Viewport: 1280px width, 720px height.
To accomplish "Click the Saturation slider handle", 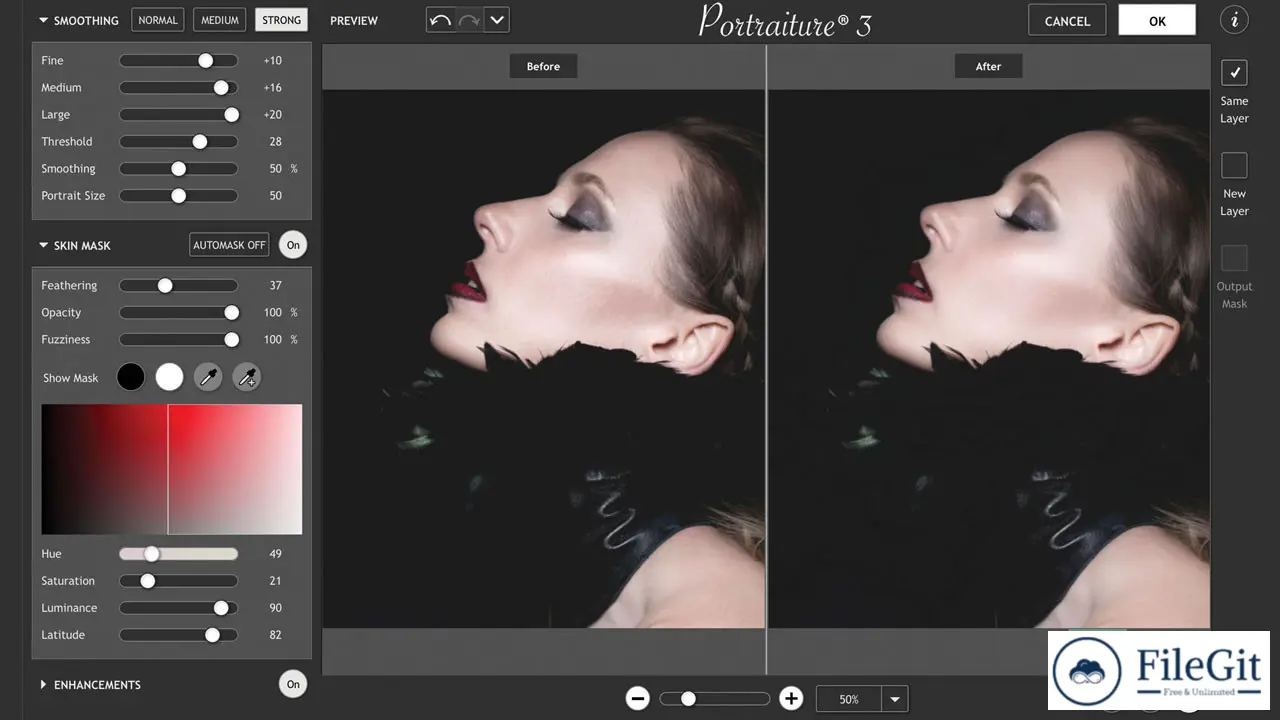I will coord(148,581).
